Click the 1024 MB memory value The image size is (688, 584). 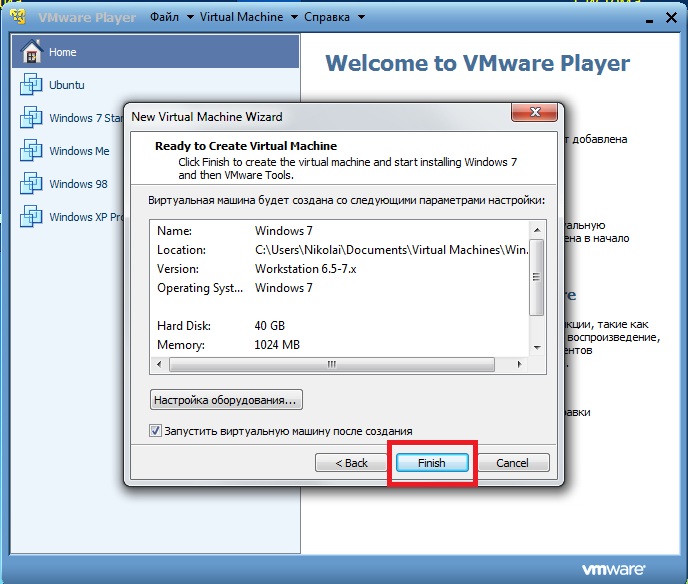[x=277, y=344]
